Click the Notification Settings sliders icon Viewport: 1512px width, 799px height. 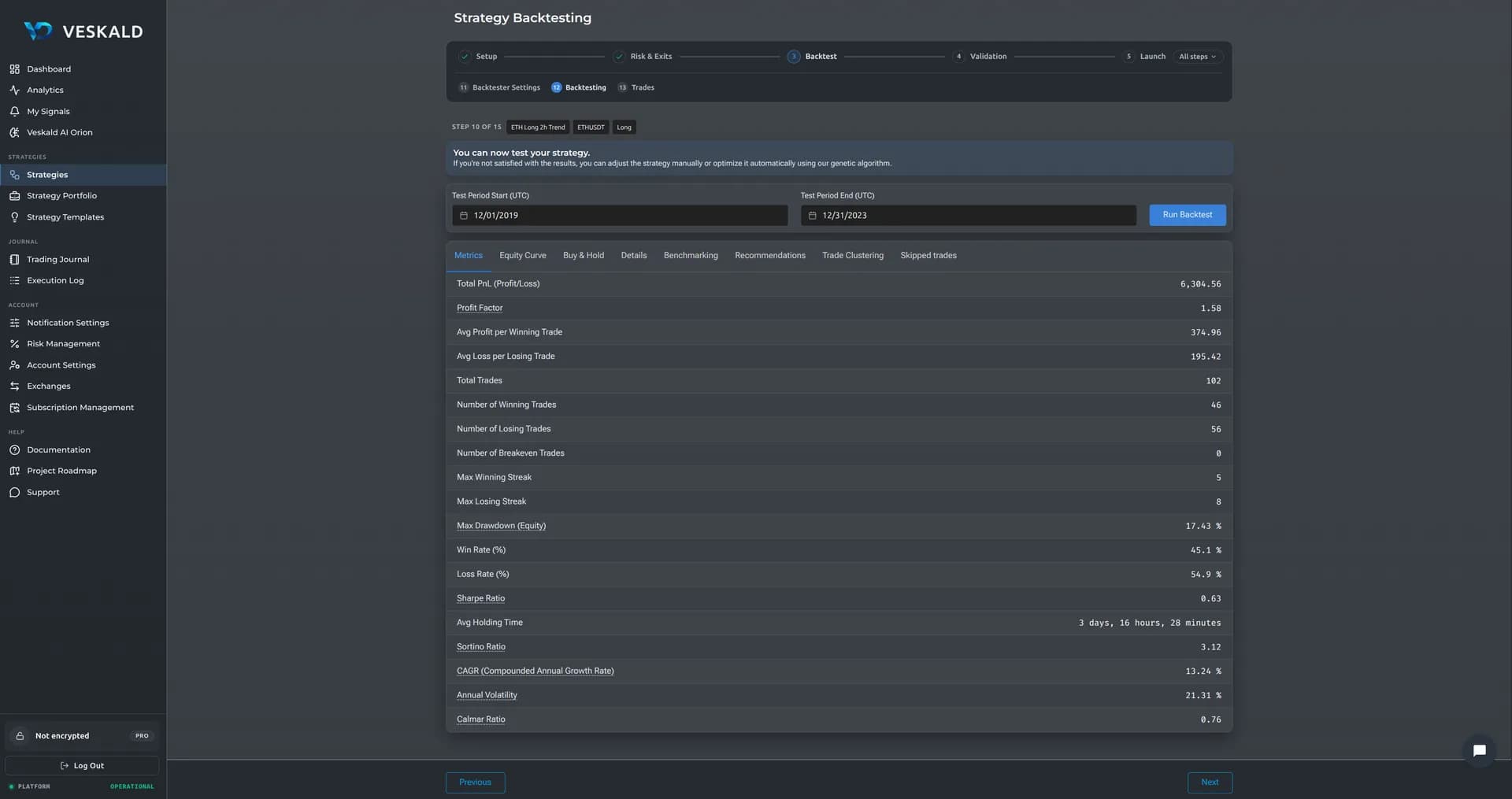tap(14, 323)
